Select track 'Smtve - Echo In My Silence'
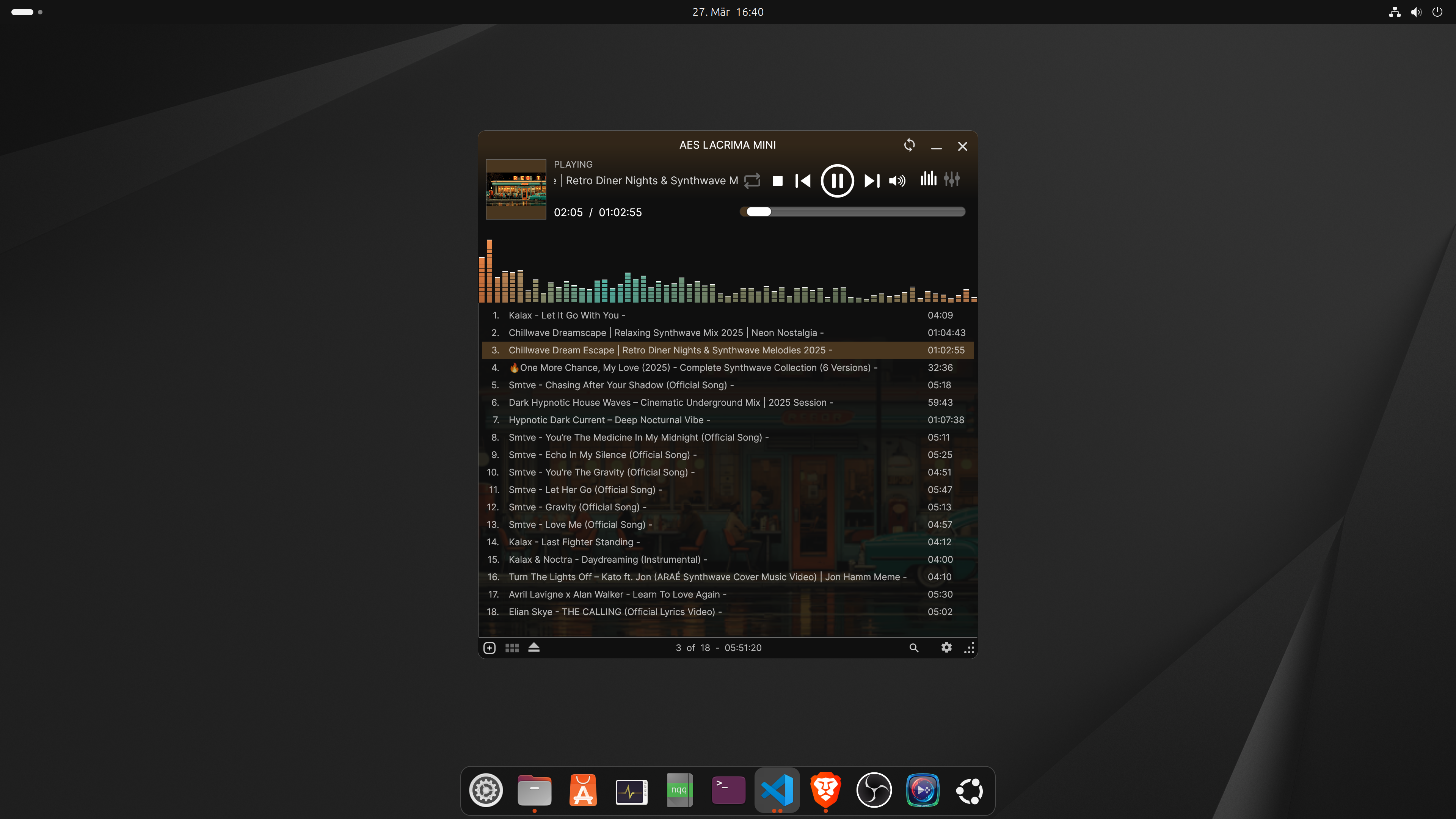 tap(728, 455)
